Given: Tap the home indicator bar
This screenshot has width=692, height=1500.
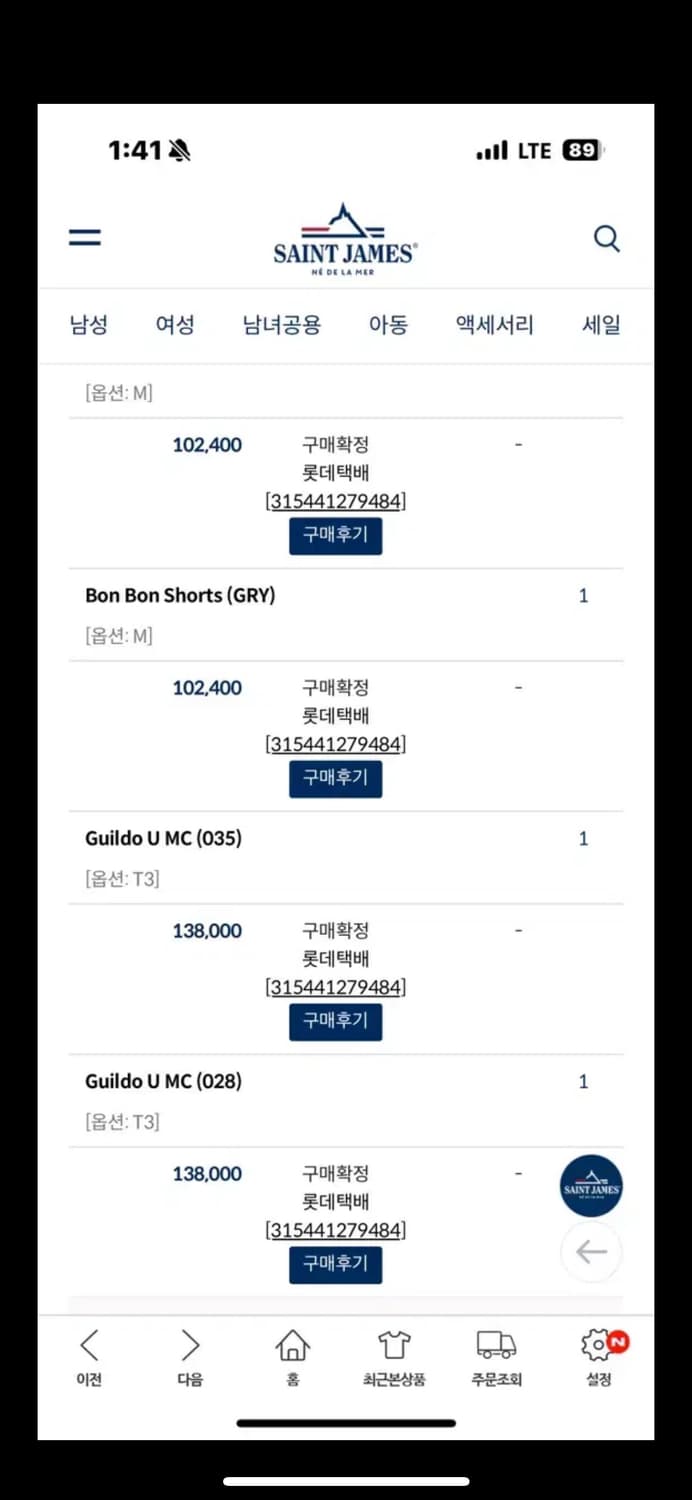Looking at the screenshot, I should (x=345, y=1423).
